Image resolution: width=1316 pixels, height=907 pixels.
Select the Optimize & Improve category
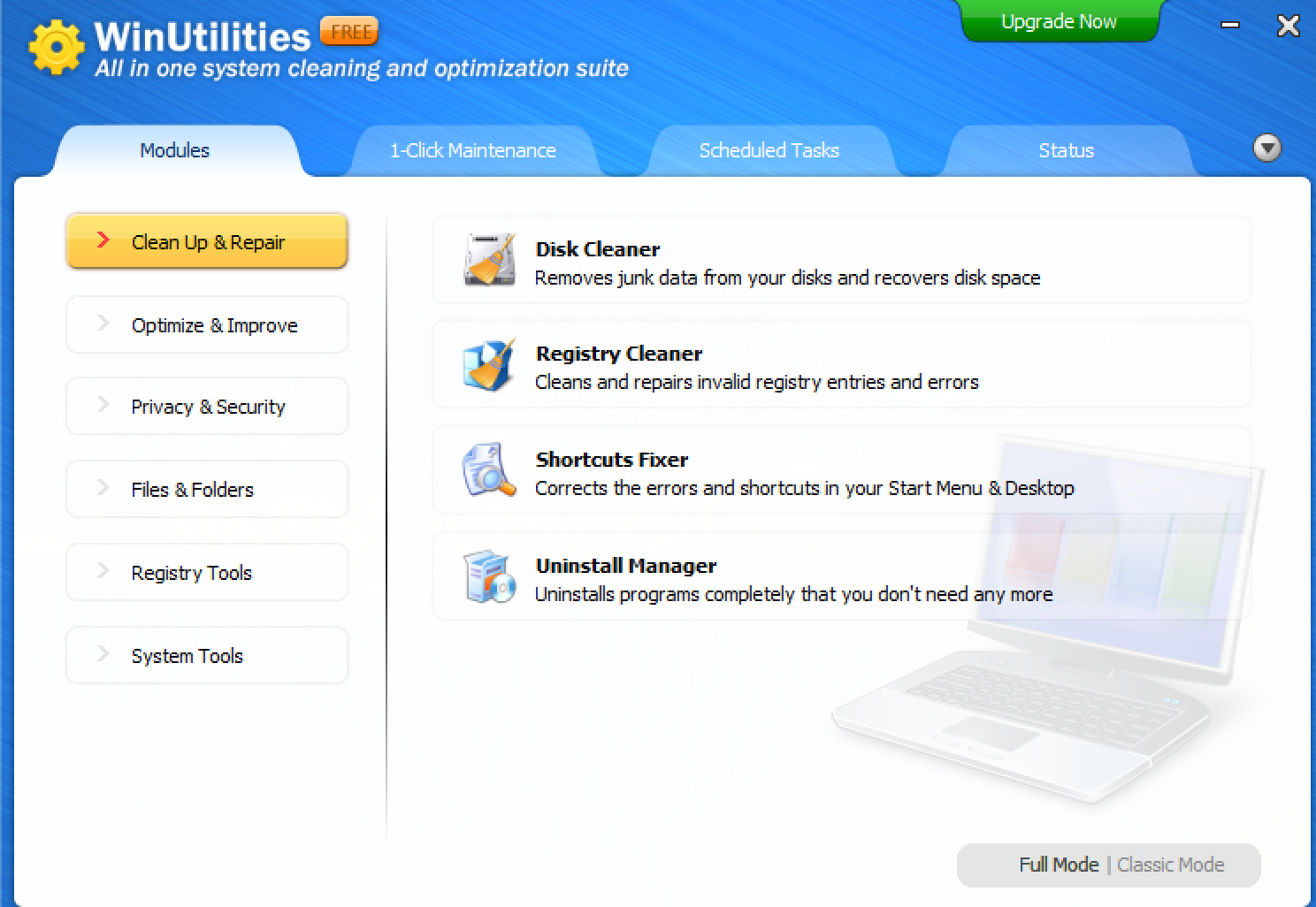coord(207,324)
